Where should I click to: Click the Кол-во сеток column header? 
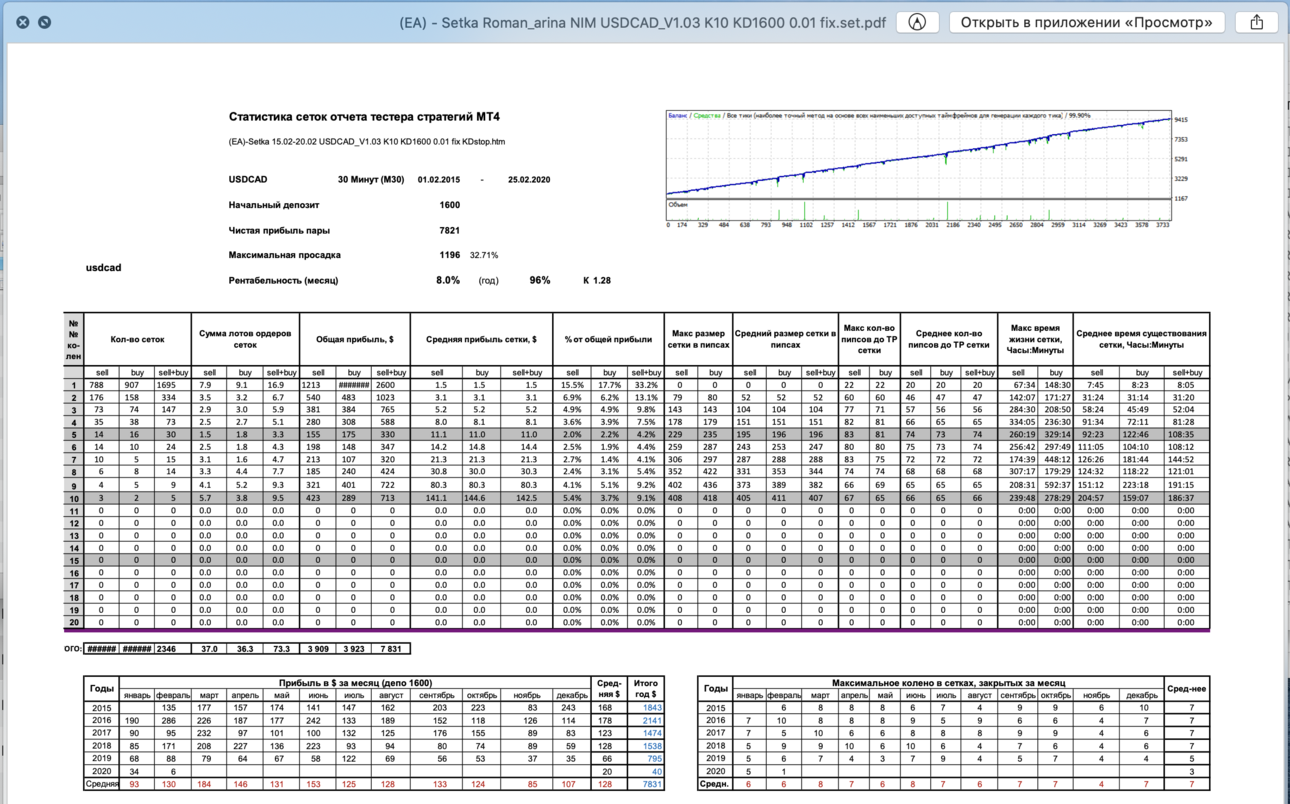tap(137, 339)
